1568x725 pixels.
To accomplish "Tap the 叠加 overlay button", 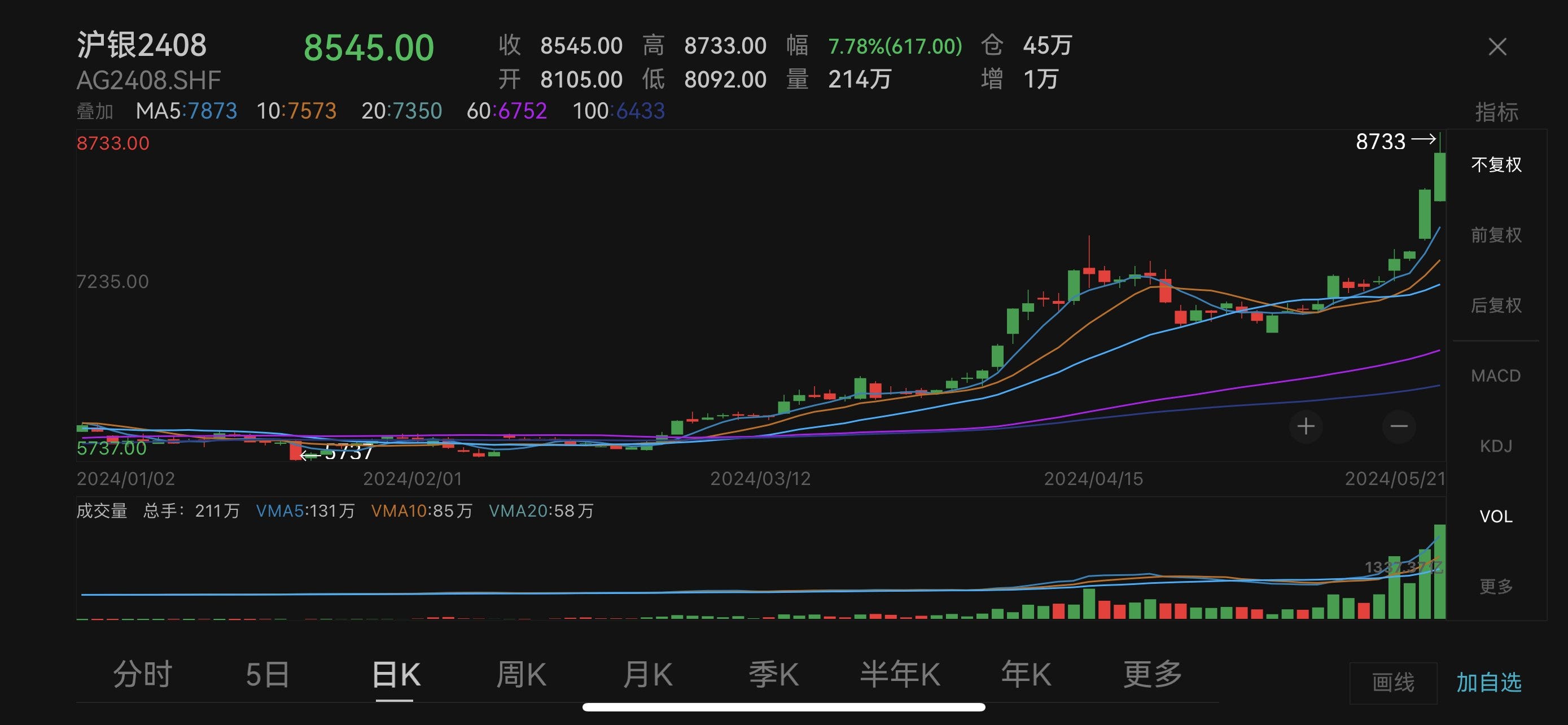I will [x=95, y=111].
